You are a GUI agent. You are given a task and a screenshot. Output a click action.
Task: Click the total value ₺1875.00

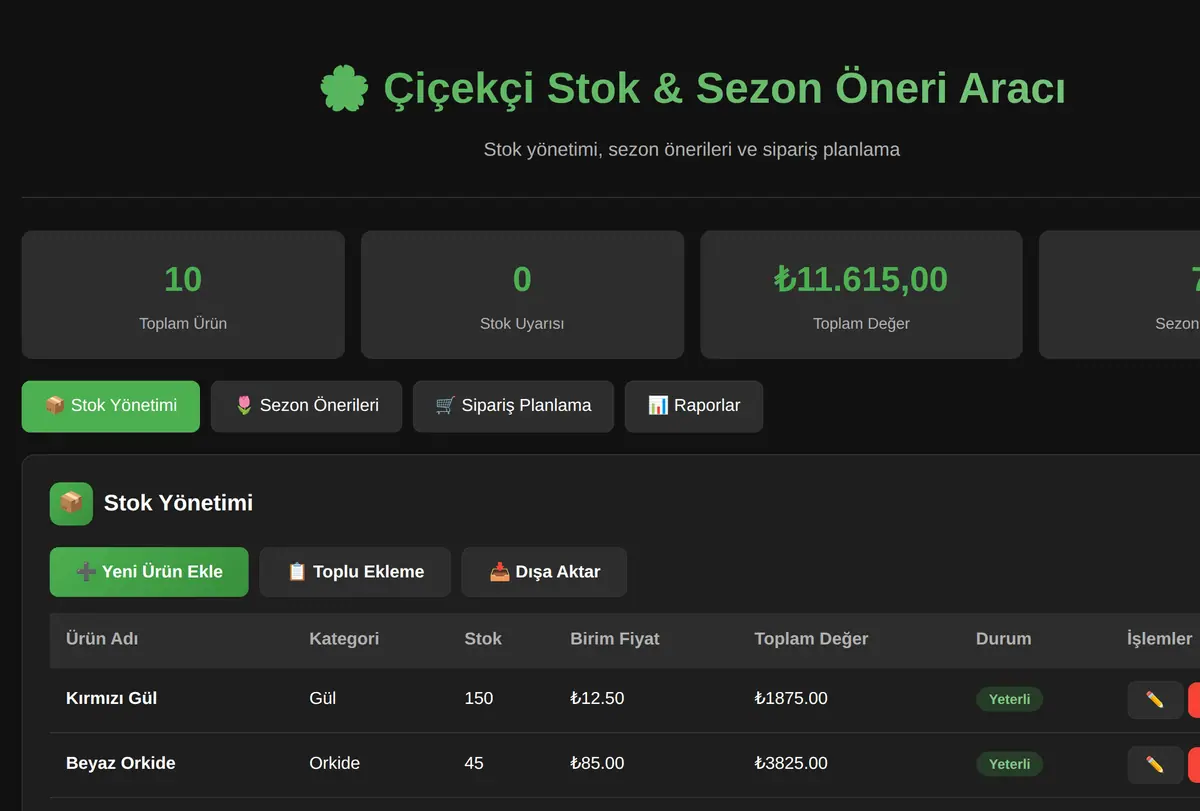(x=791, y=698)
